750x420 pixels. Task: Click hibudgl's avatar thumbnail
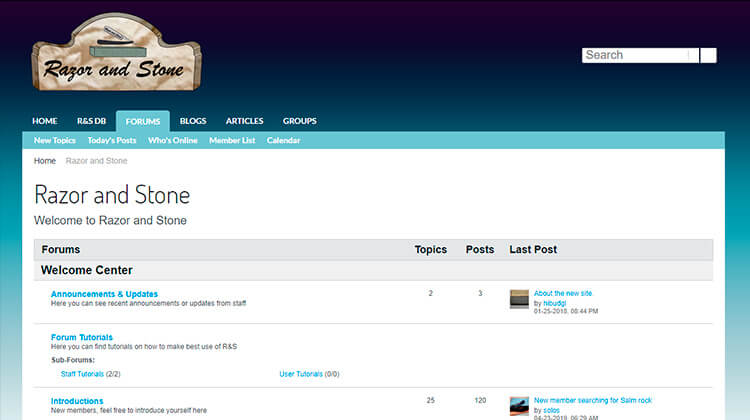coord(519,299)
